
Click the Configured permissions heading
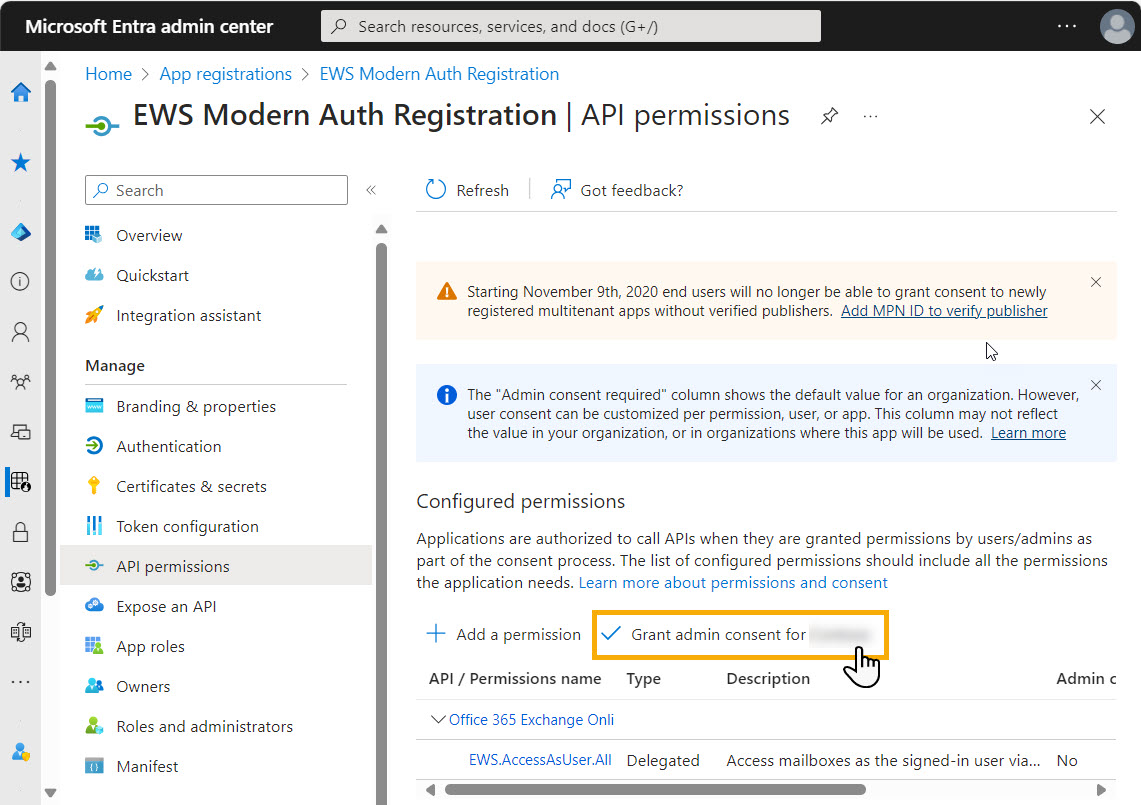[520, 501]
